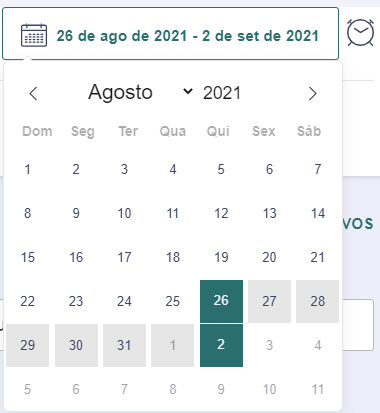This screenshot has height=413, width=380.
Task: Advance to next month with right arrow
Action: coord(312,93)
